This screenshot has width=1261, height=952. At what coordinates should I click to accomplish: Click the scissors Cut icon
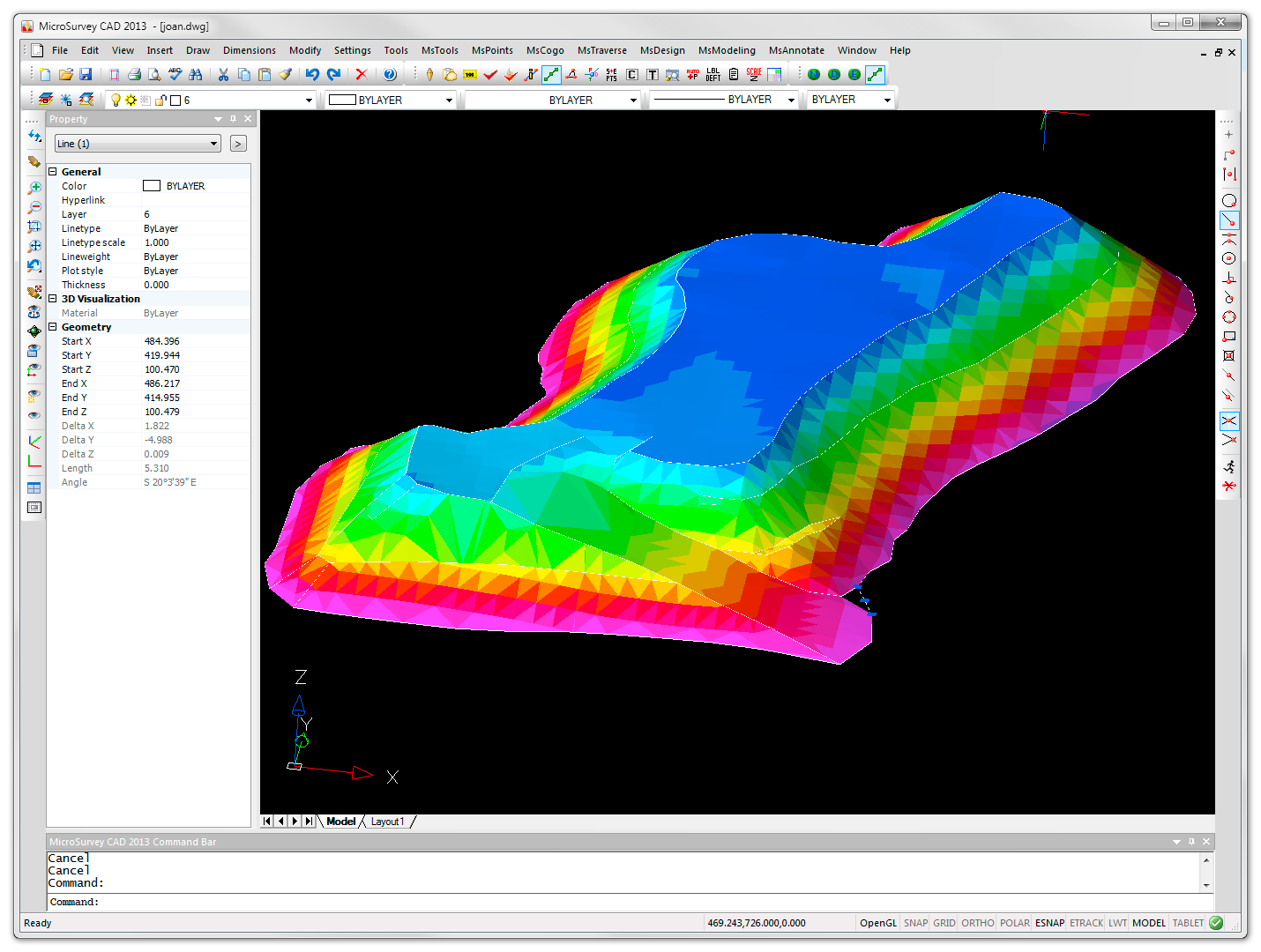pyautogui.click(x=223, y=75)
